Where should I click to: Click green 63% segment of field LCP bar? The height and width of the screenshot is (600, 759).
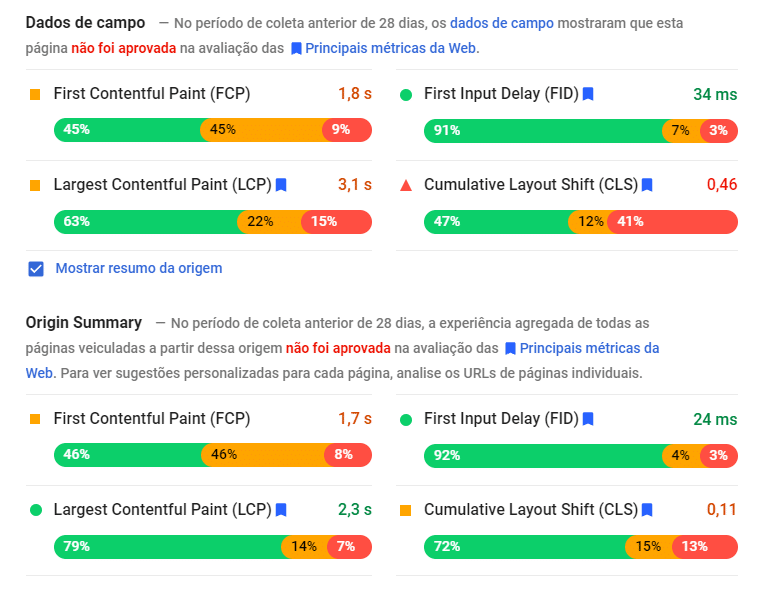coord(144,221)
